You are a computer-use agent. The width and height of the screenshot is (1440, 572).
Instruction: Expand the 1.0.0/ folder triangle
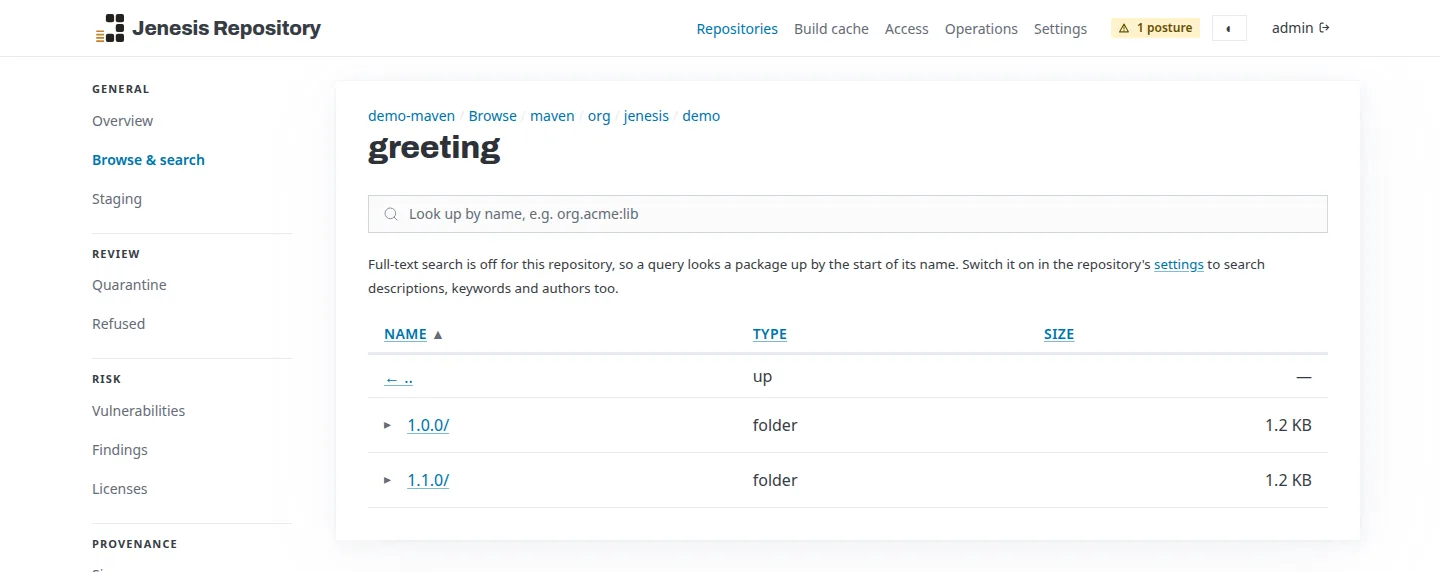(x=388, y=425)
